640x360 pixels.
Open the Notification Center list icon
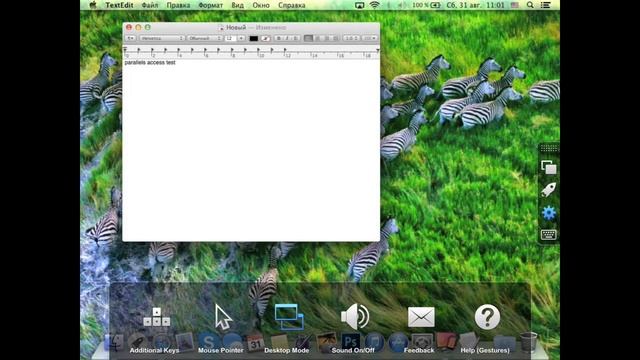pos(545,5)
